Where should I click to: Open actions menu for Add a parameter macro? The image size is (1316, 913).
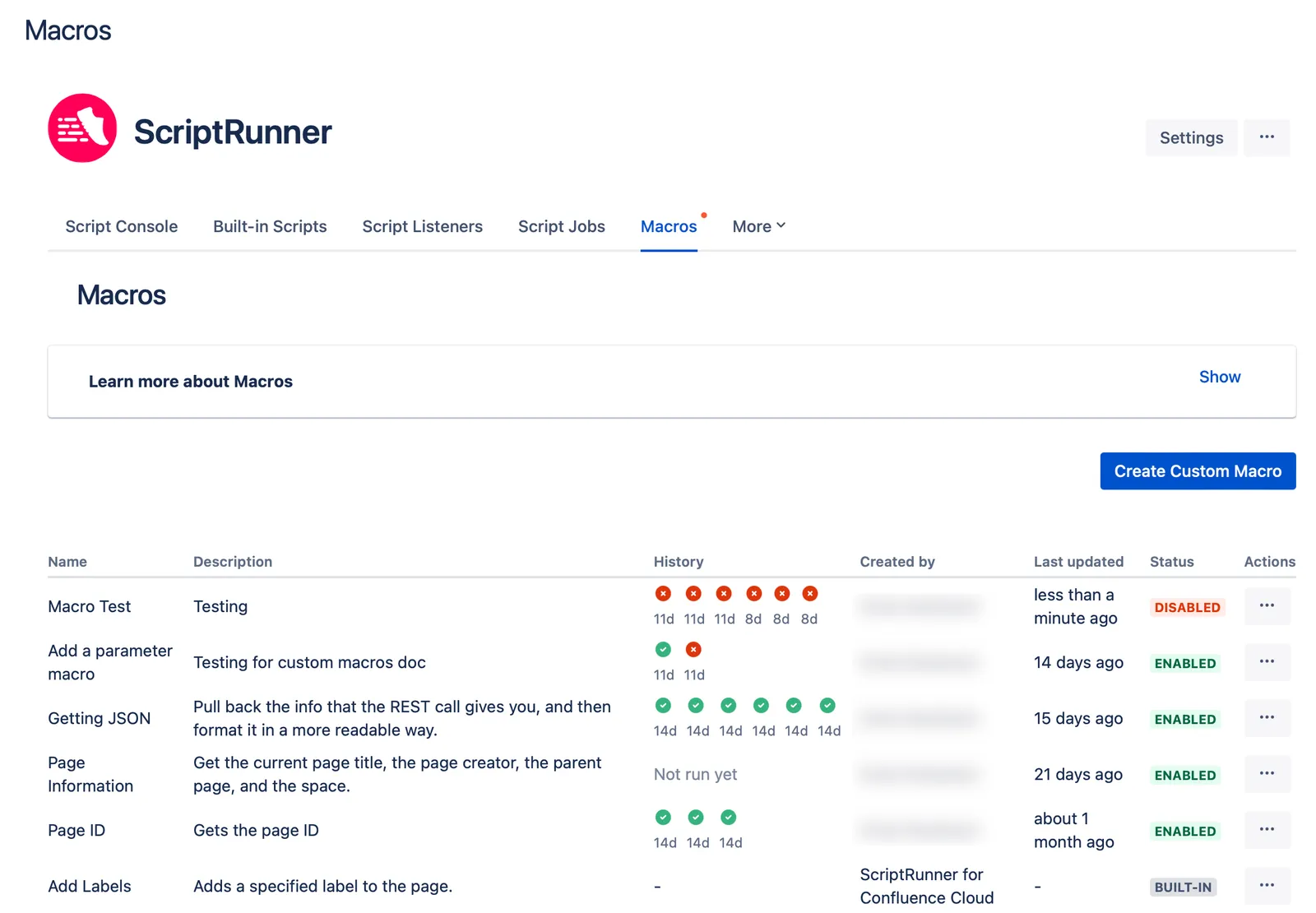(x=1267, y=662)
